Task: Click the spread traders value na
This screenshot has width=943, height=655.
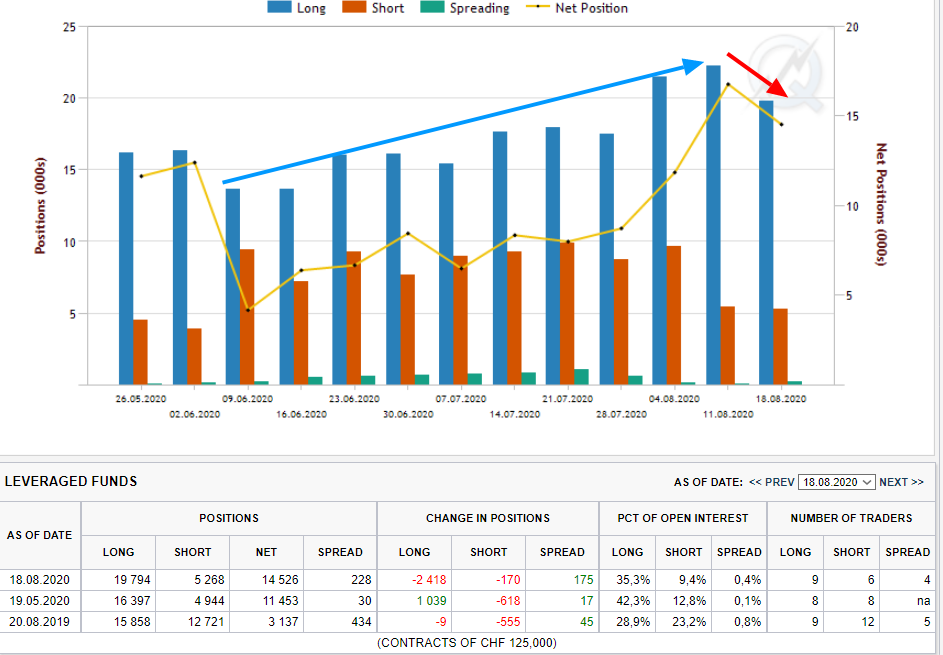Action: click(x=924, y=601)
